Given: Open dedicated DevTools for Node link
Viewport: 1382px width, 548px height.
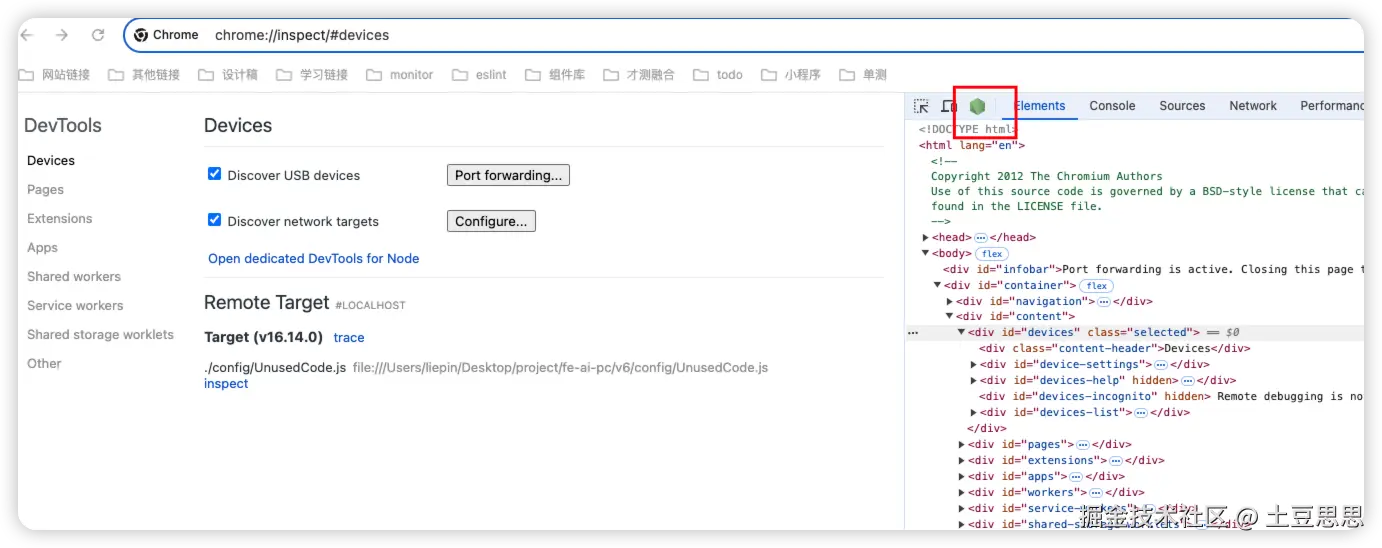Looking at the screenshot, I should (x=314, y=258).
